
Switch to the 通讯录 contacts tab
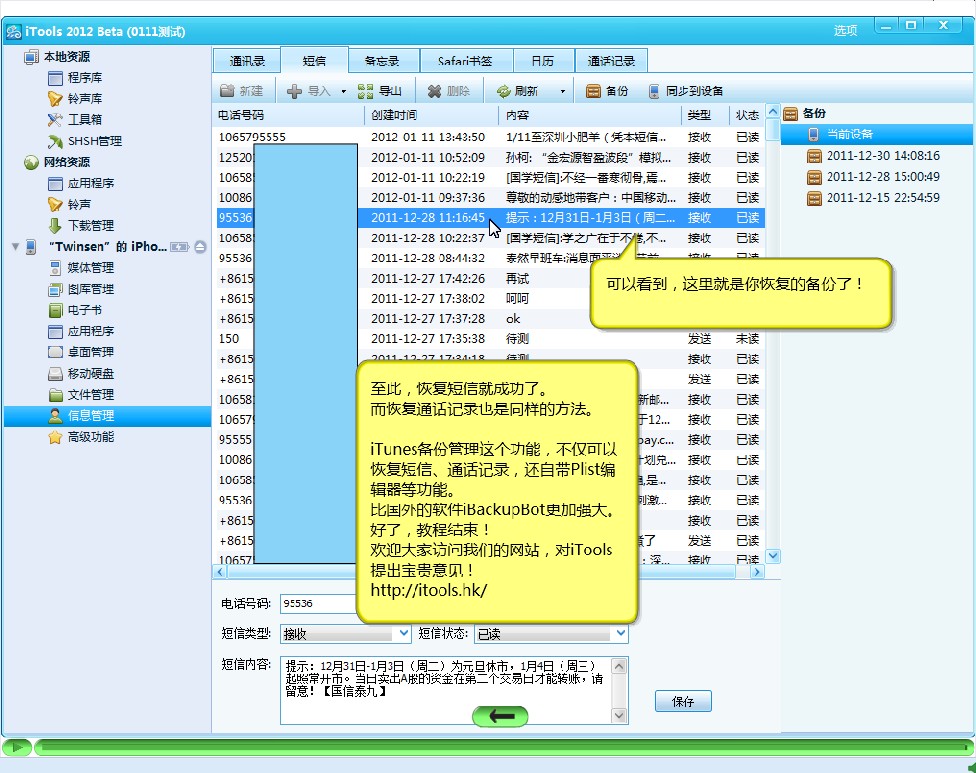click(x=246, y=61)
